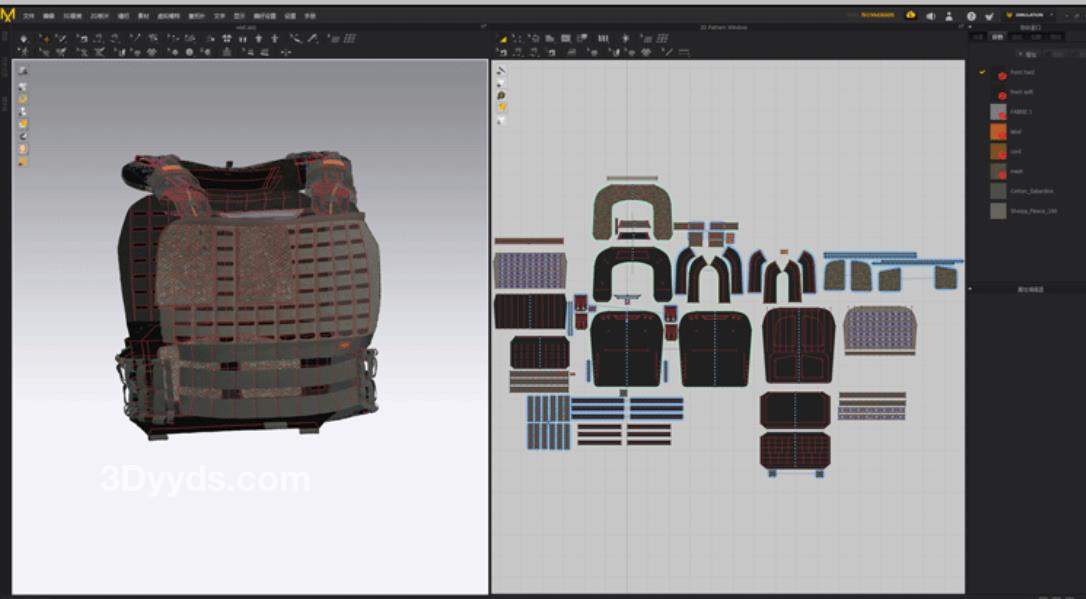This screenshot has height=599, width=1086.
Task: Click the help question mark icon
Action: 971,16
